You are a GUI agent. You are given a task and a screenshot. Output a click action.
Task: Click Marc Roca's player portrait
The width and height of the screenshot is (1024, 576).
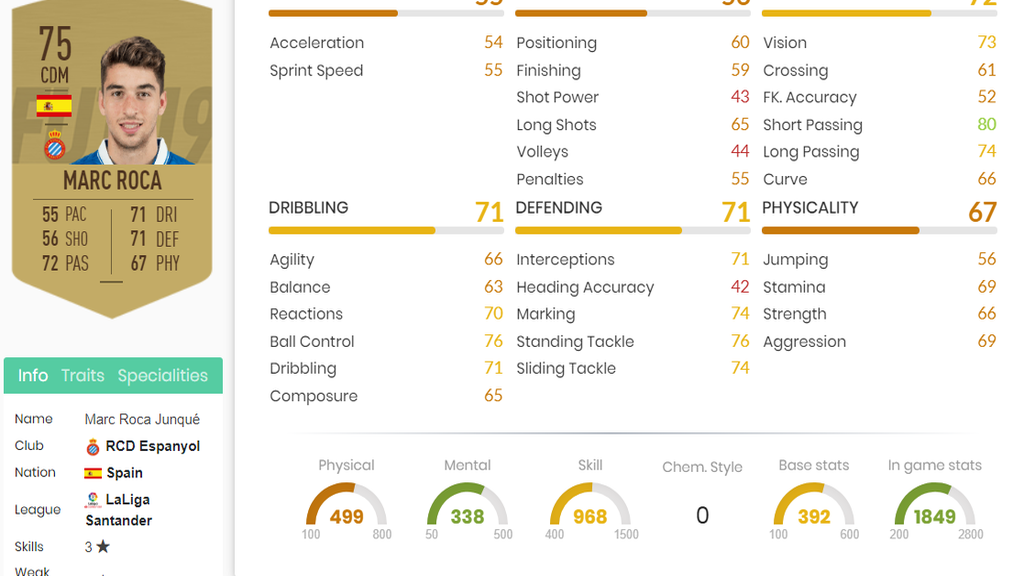tap(133, 99)
